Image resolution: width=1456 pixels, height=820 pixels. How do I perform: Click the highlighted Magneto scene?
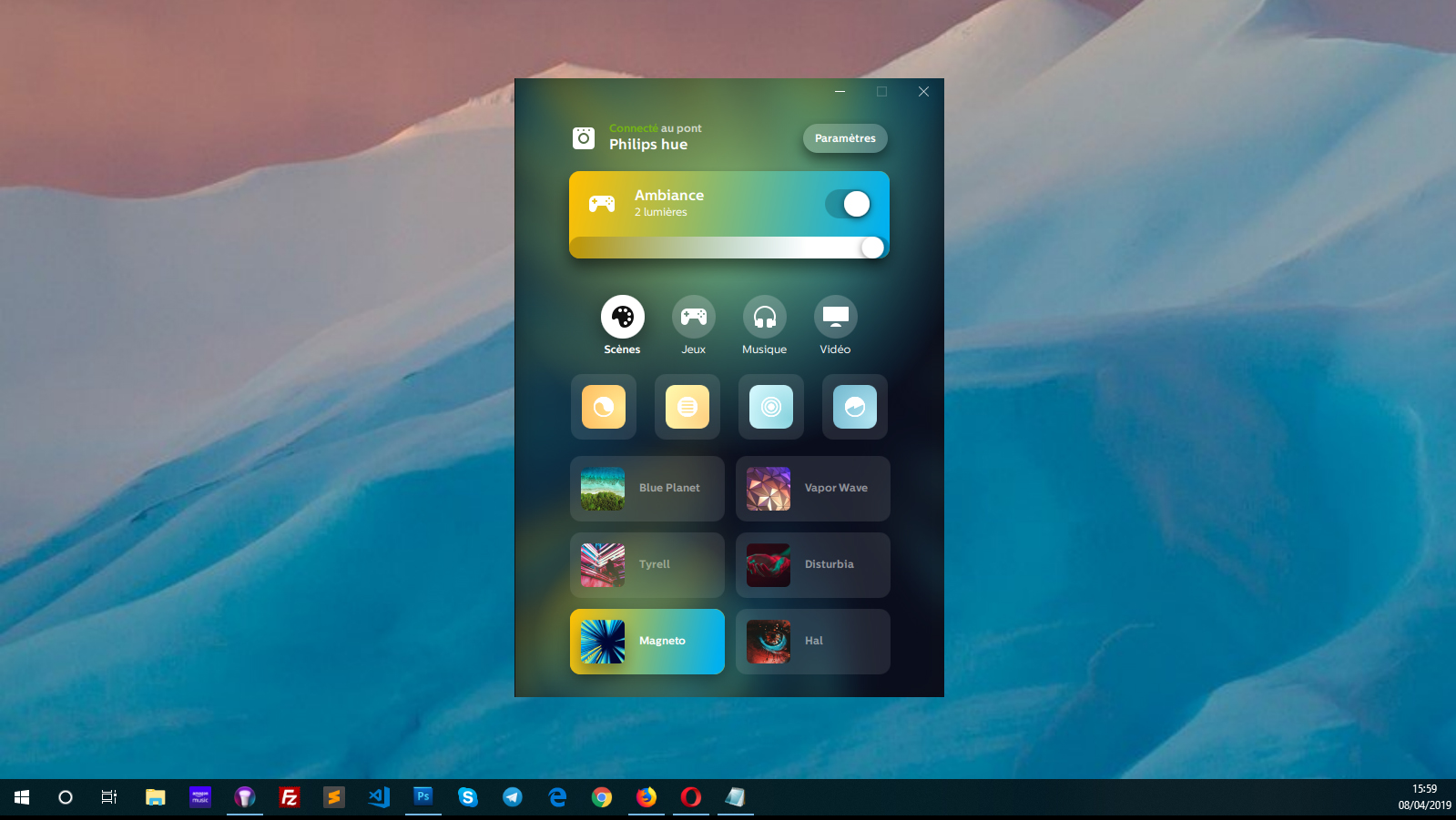point(647,642)
